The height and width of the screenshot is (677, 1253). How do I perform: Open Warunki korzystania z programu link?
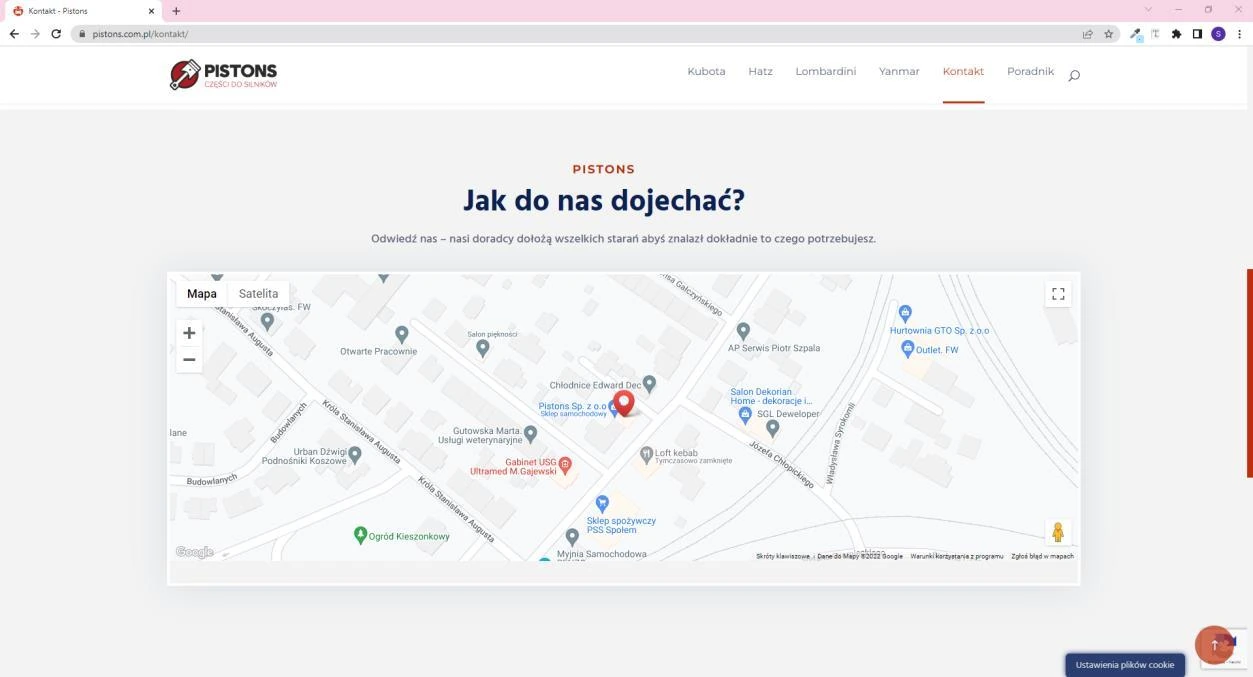(x=957, y=556)
